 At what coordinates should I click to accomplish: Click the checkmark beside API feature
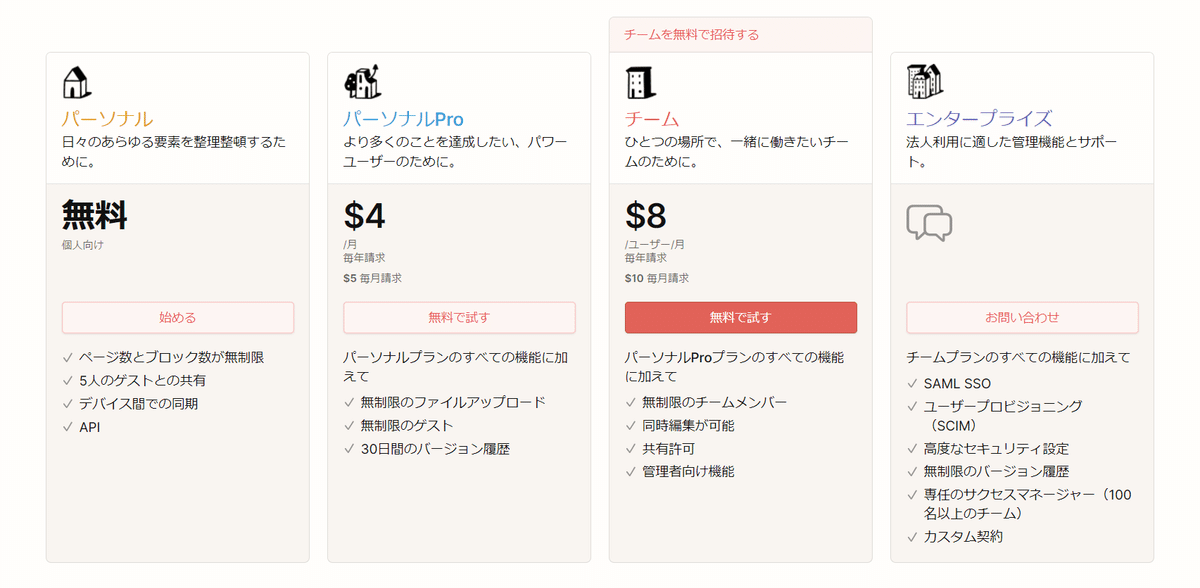click(68, 427)
